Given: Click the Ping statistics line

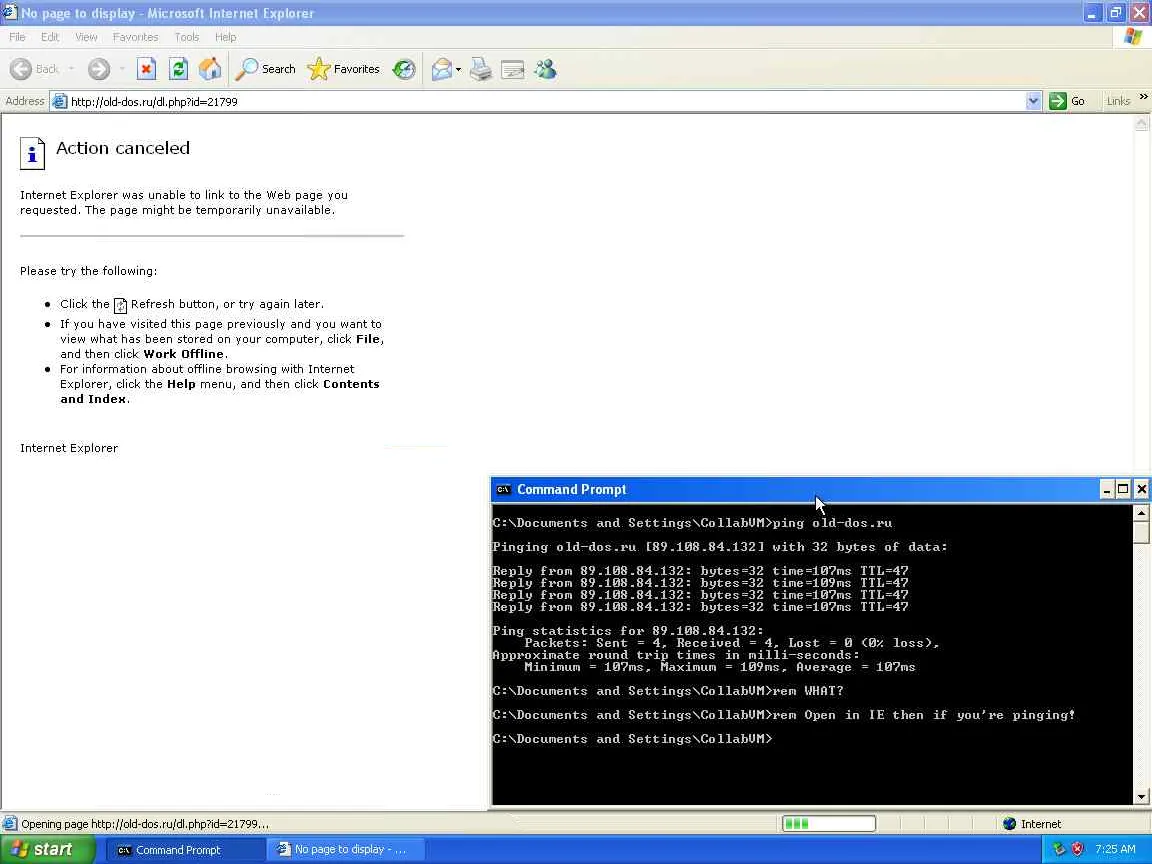Looking at the screenshot, I should 627,630.
